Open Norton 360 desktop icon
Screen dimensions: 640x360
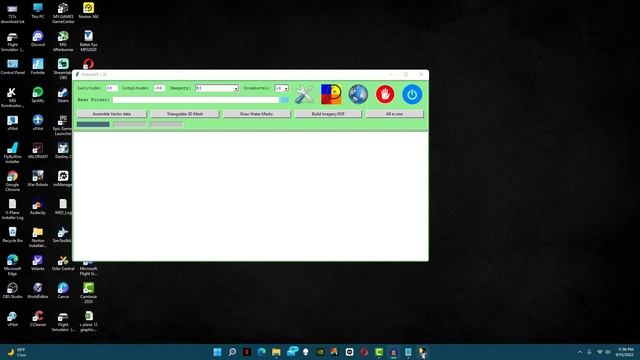coord(88,11)
